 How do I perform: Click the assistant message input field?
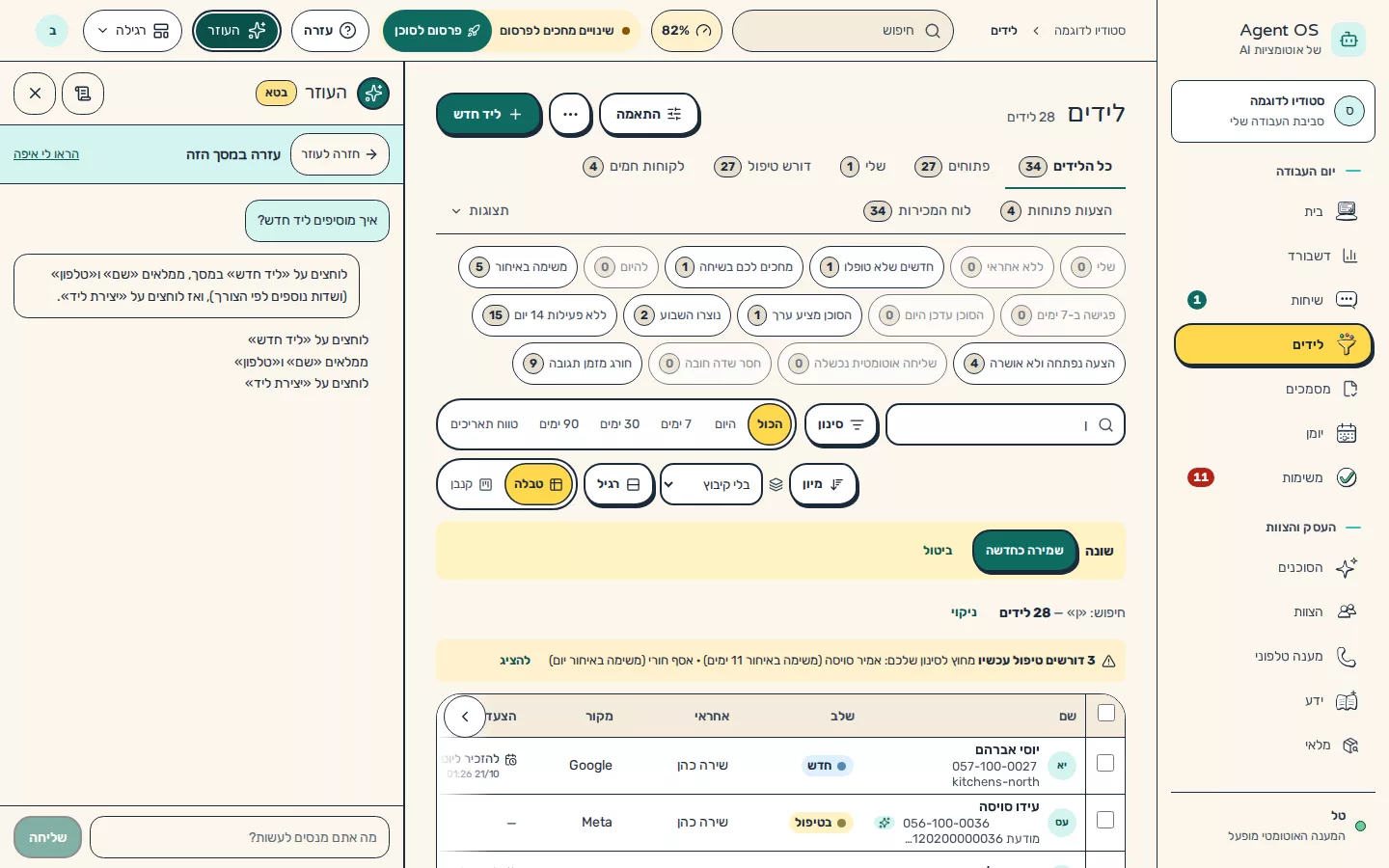click(x=239, y=837)
